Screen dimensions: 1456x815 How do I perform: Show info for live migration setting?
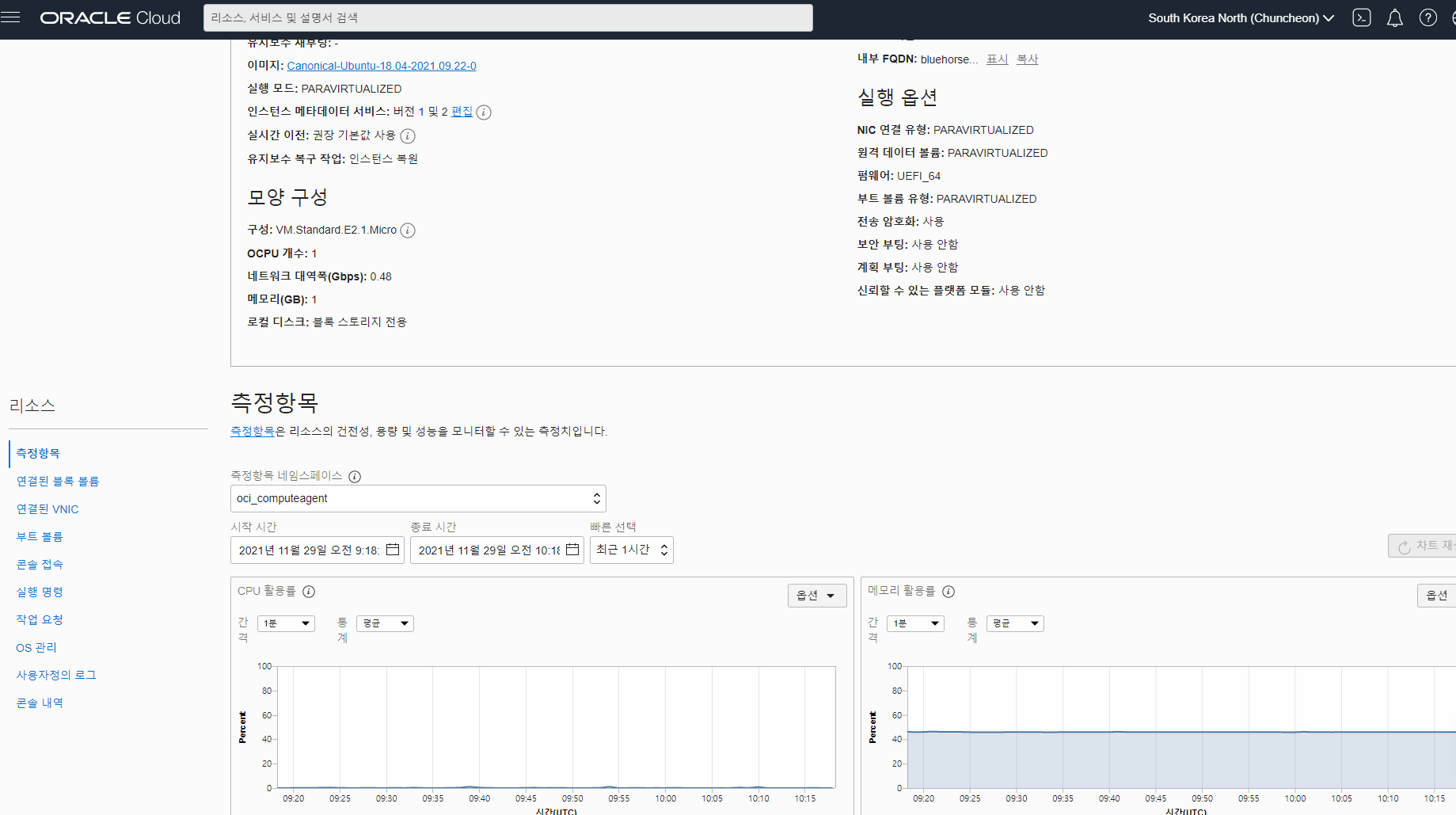[408, 136]
